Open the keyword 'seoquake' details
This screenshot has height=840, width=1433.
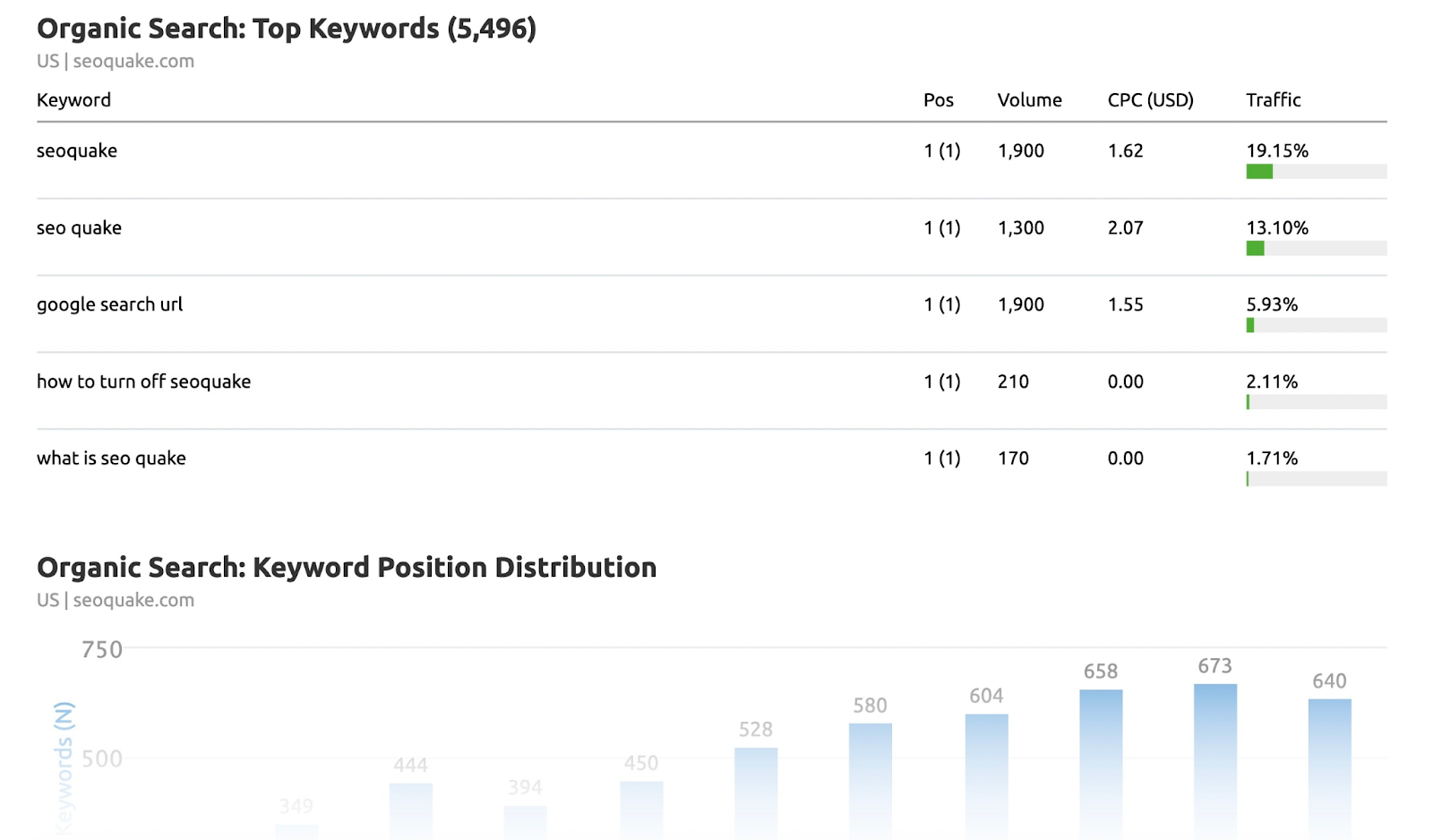click(x=77, y=150)
